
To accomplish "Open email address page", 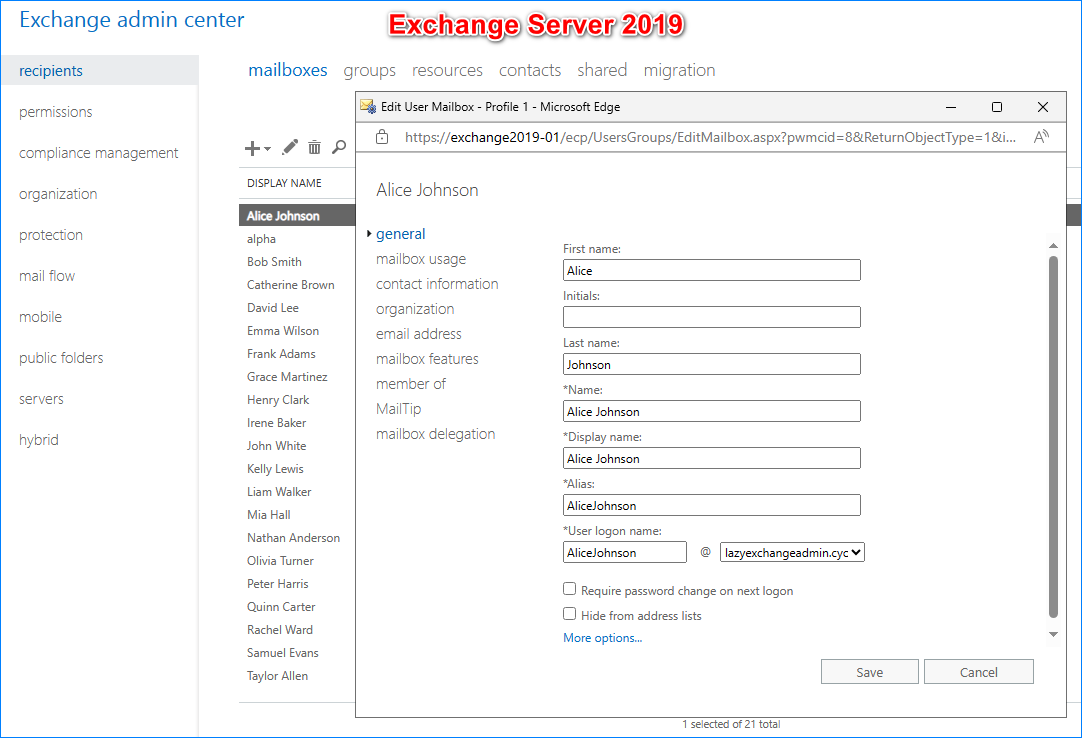I will coord(419,333).
